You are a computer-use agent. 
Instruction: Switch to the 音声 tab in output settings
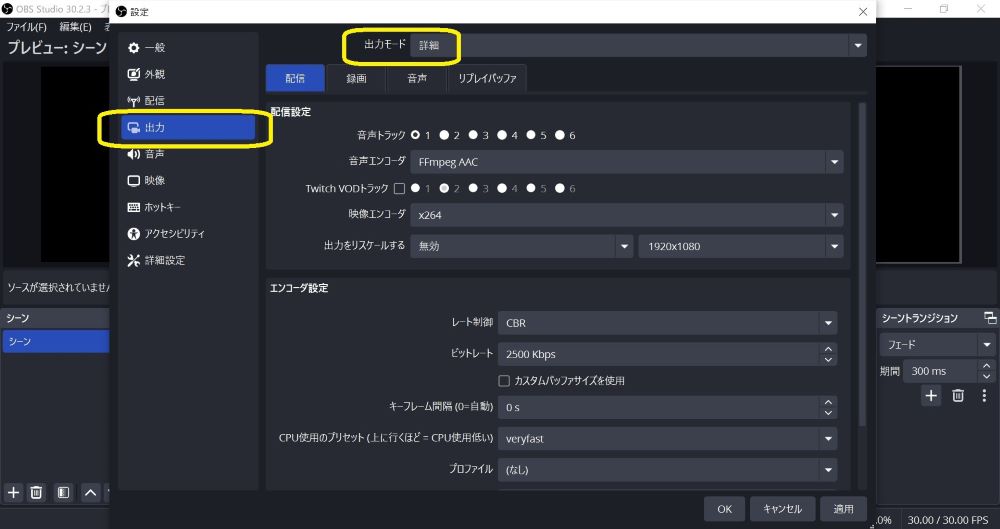[x=417, y=78]
